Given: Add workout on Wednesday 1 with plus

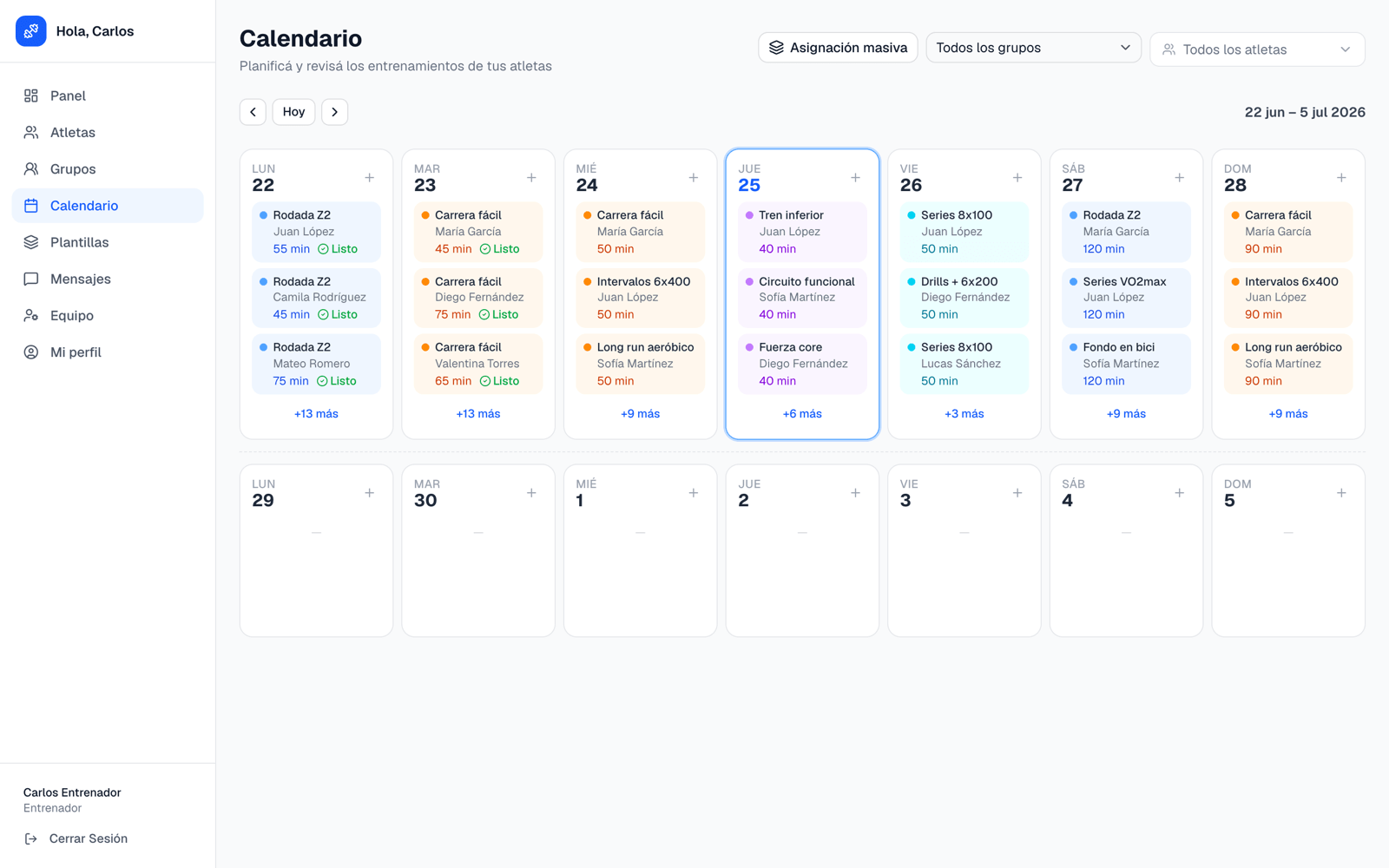Looking at the screenshot, I should click(x=694, y=493).
